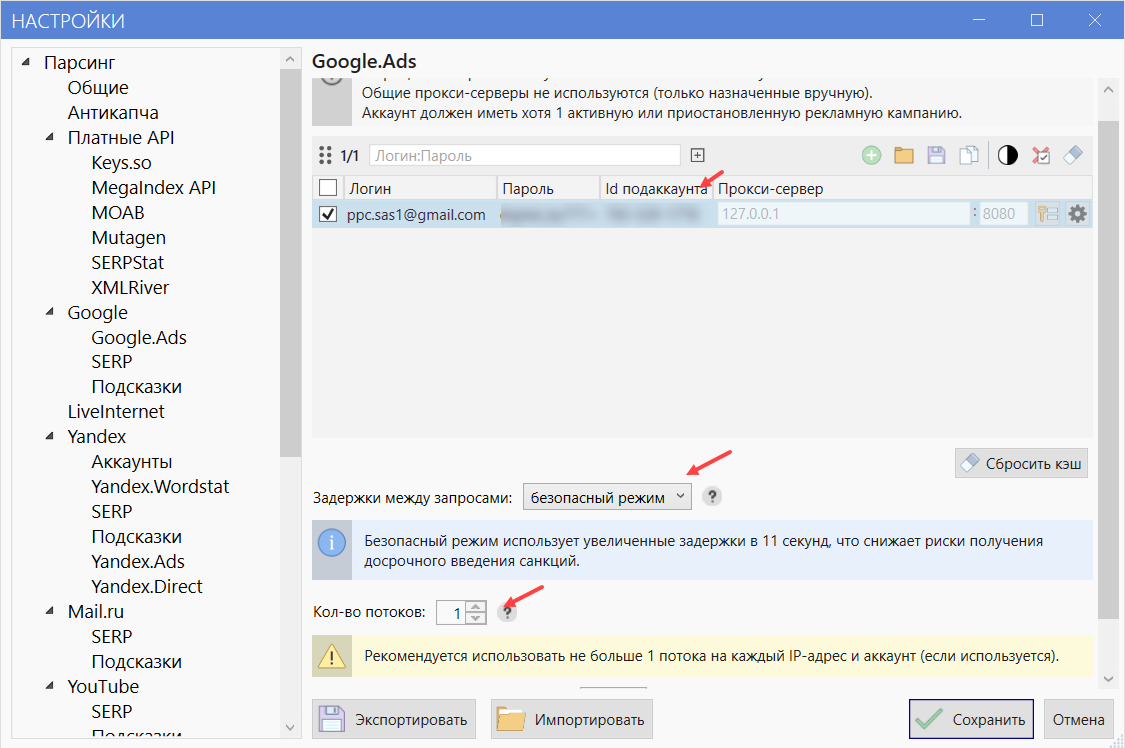Screen dimensions: 1125x748
Task: Copy accounts using the copy pages icon
Action: coord(969,155)
